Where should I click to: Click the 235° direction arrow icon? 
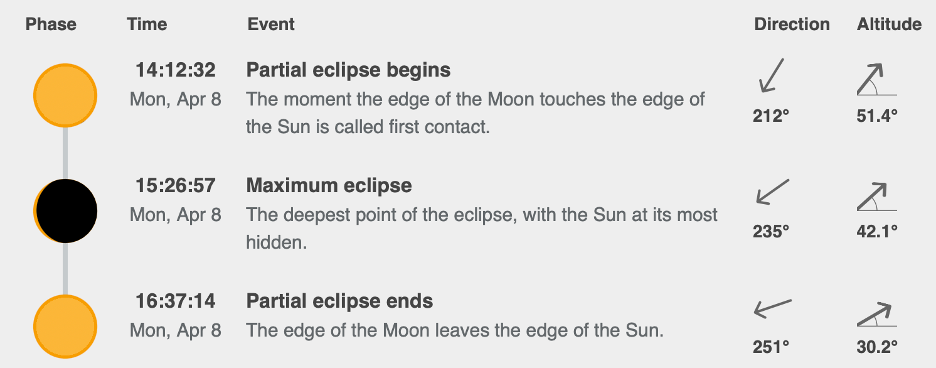click(x=772, y=192)
